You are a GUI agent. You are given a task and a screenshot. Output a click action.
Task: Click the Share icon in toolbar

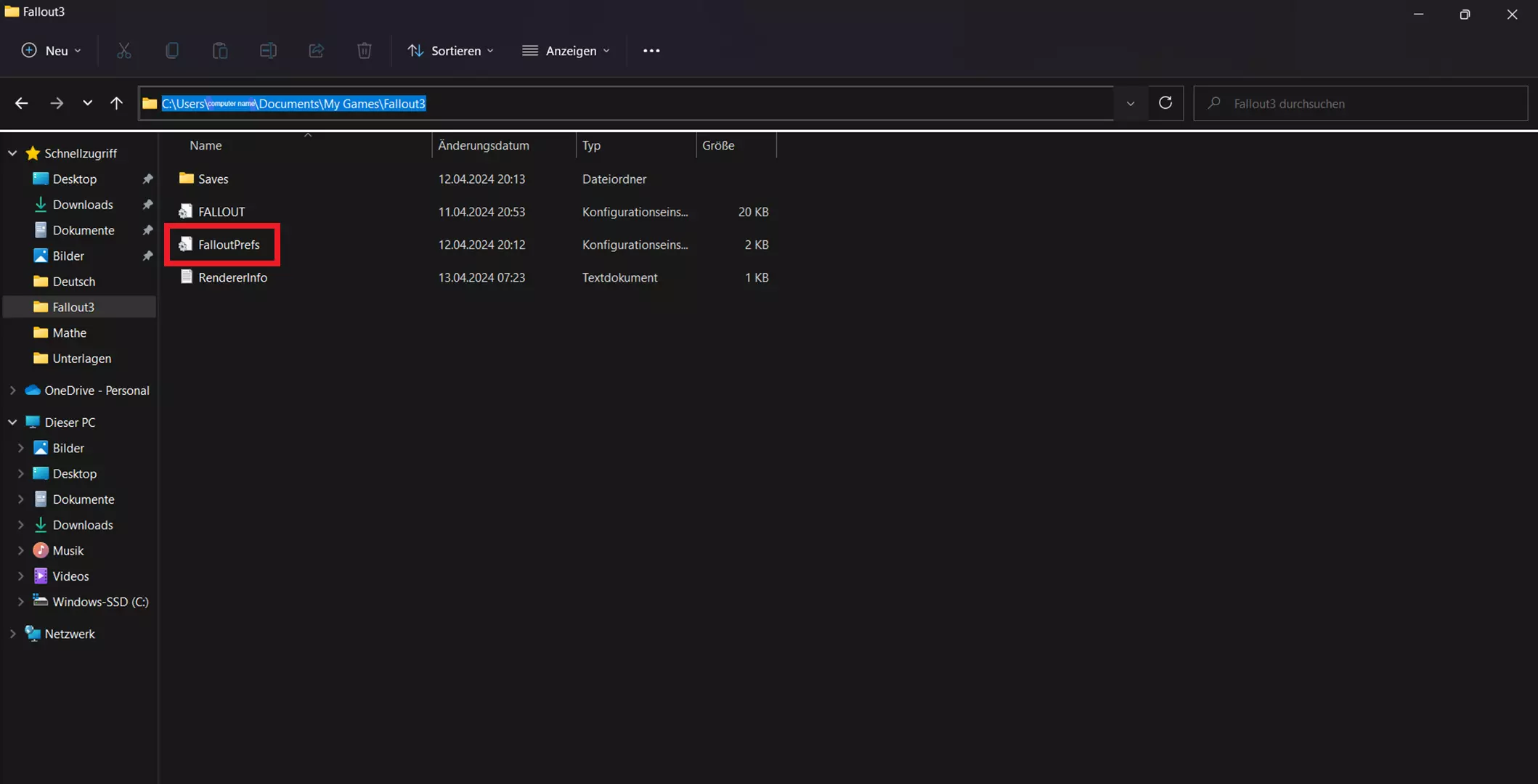pyautogui.click(x=316, y=51)
